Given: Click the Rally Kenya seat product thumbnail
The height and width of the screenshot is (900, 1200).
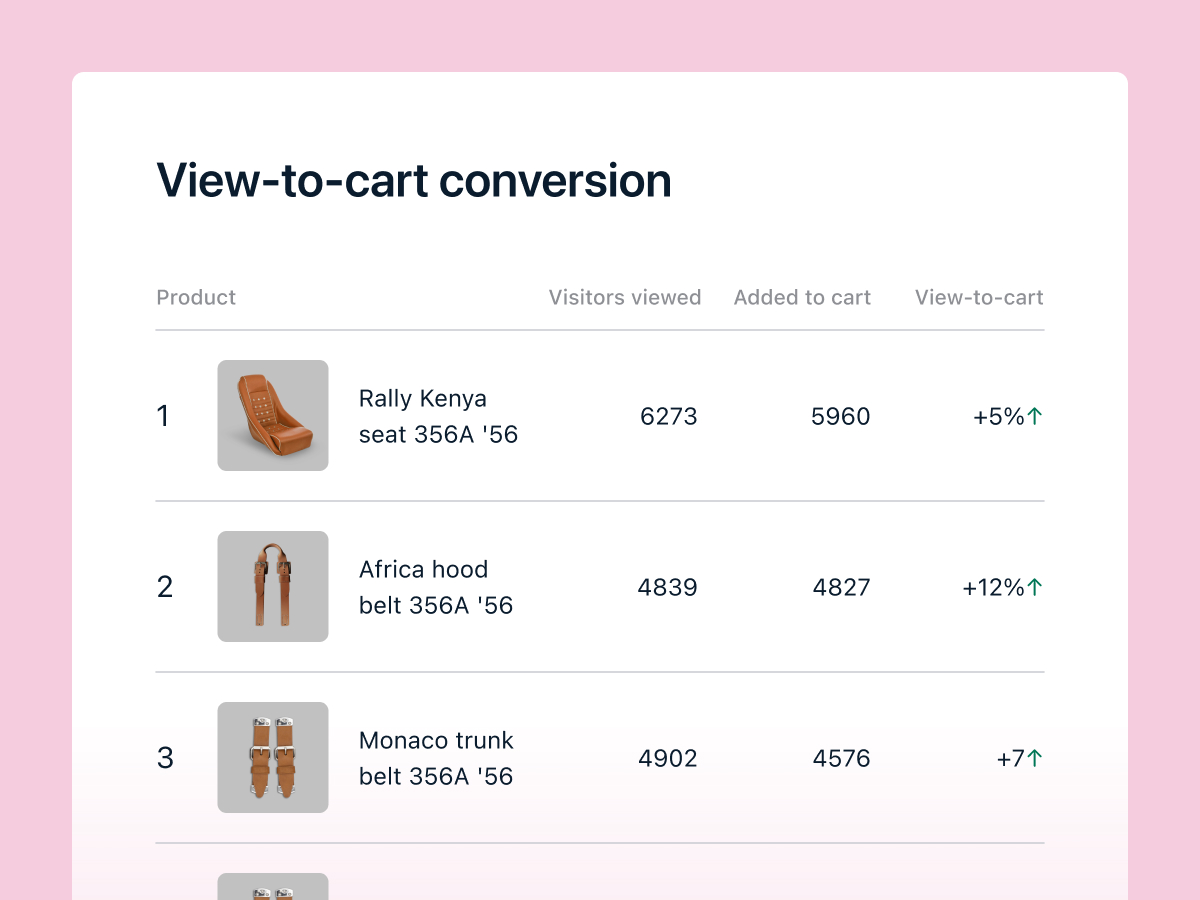Looking at the screenshot, I should tap(273, 415).
